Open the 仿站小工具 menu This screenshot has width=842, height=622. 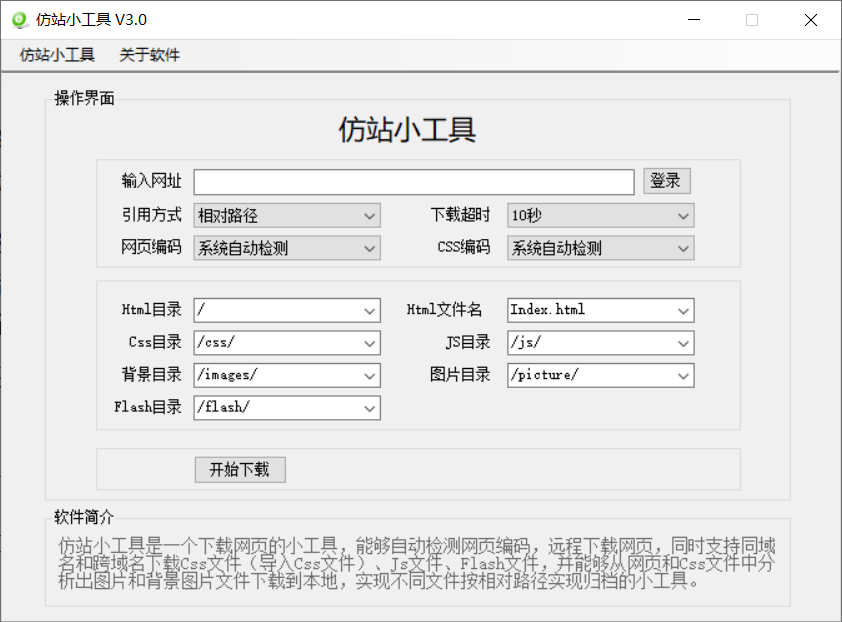(57, 55)
